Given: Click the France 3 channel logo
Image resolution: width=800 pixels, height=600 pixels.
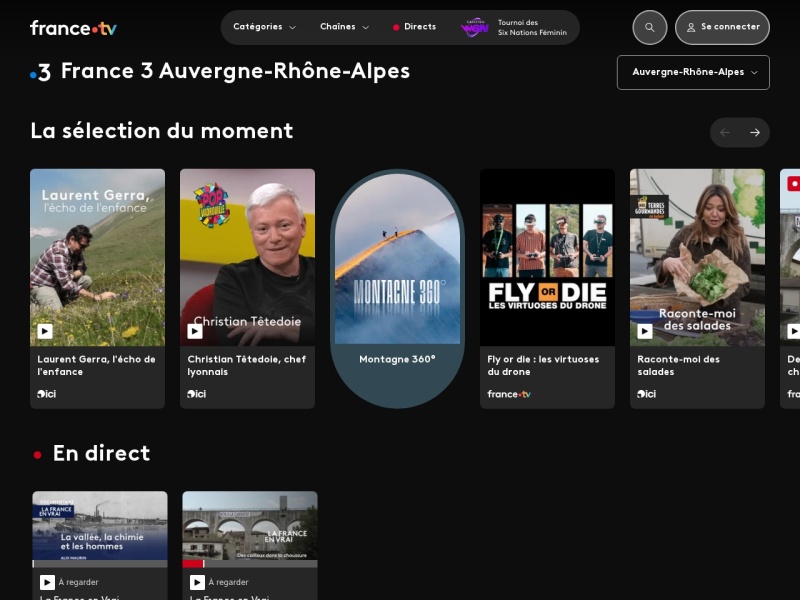Looking at the screenshot, I should coord(41,72).
